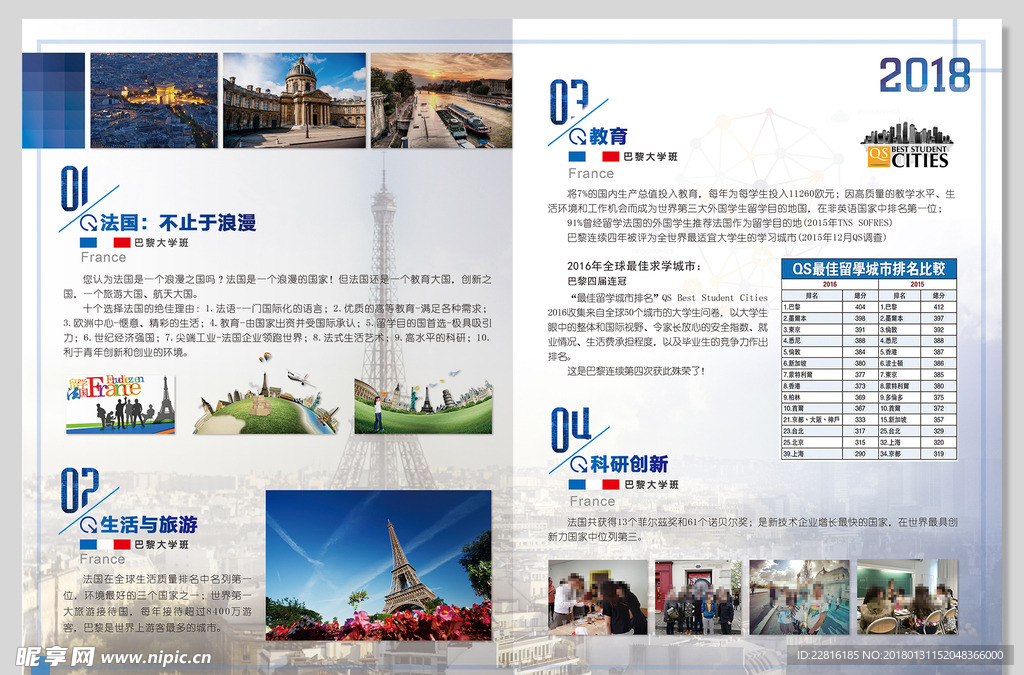Image resolution: width=1024 pixels, height=675 pixels.
Task: Click section number 02
Action: pyautogui.click(x=80, y=490)
